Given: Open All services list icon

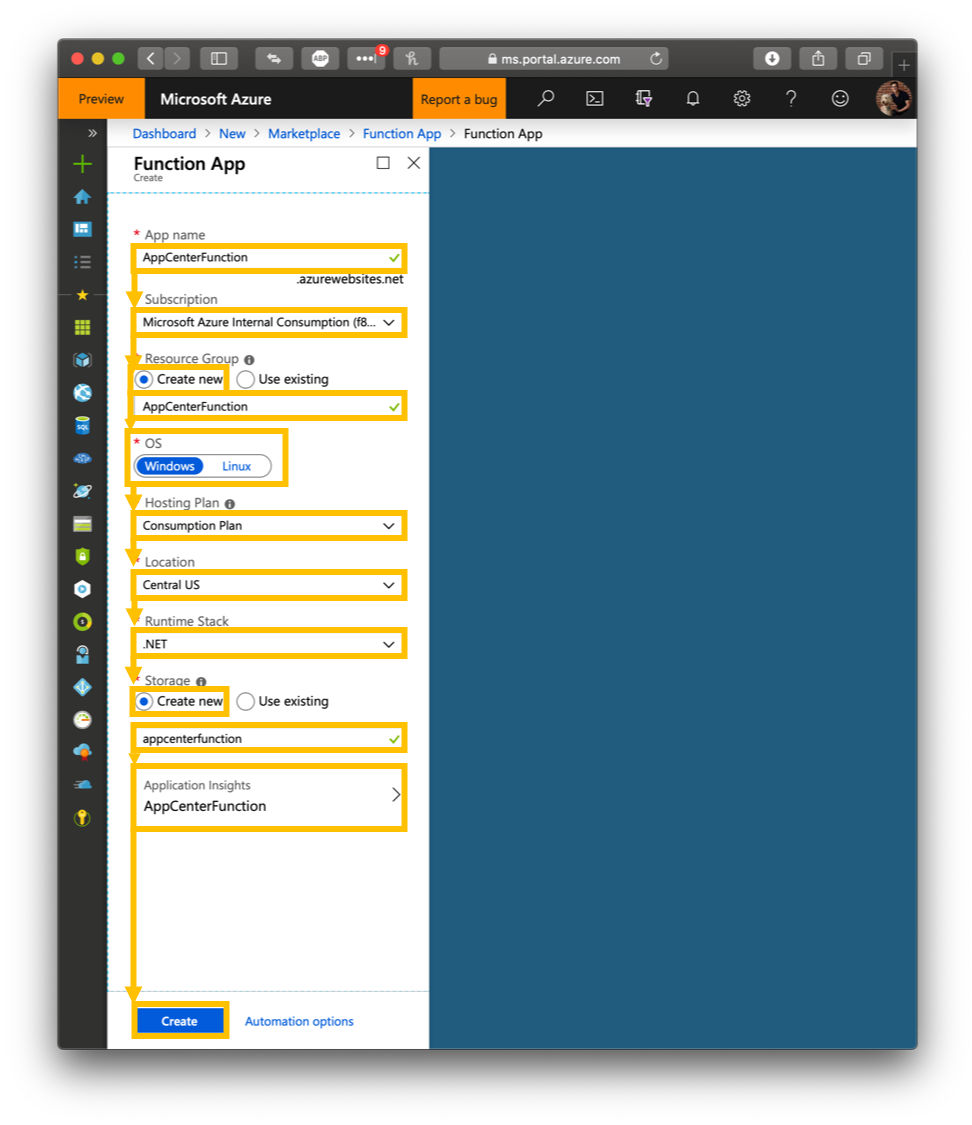Looking at the screenshot, I should pyautogui.click(x=82, y=262).
